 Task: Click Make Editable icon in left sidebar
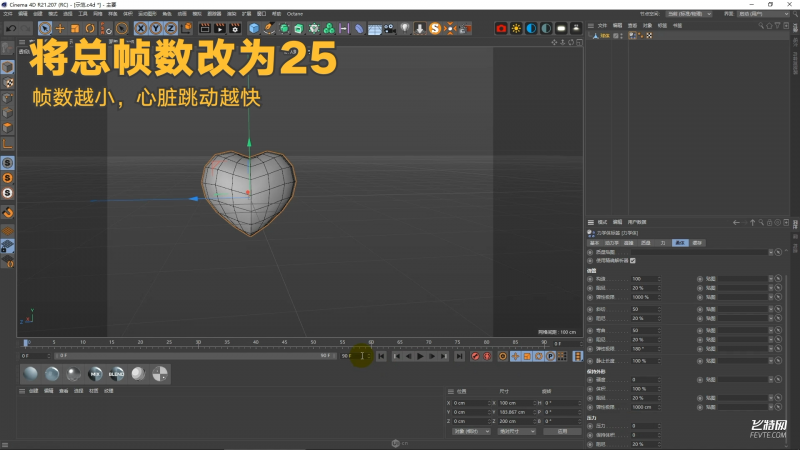tap(7, 48)
